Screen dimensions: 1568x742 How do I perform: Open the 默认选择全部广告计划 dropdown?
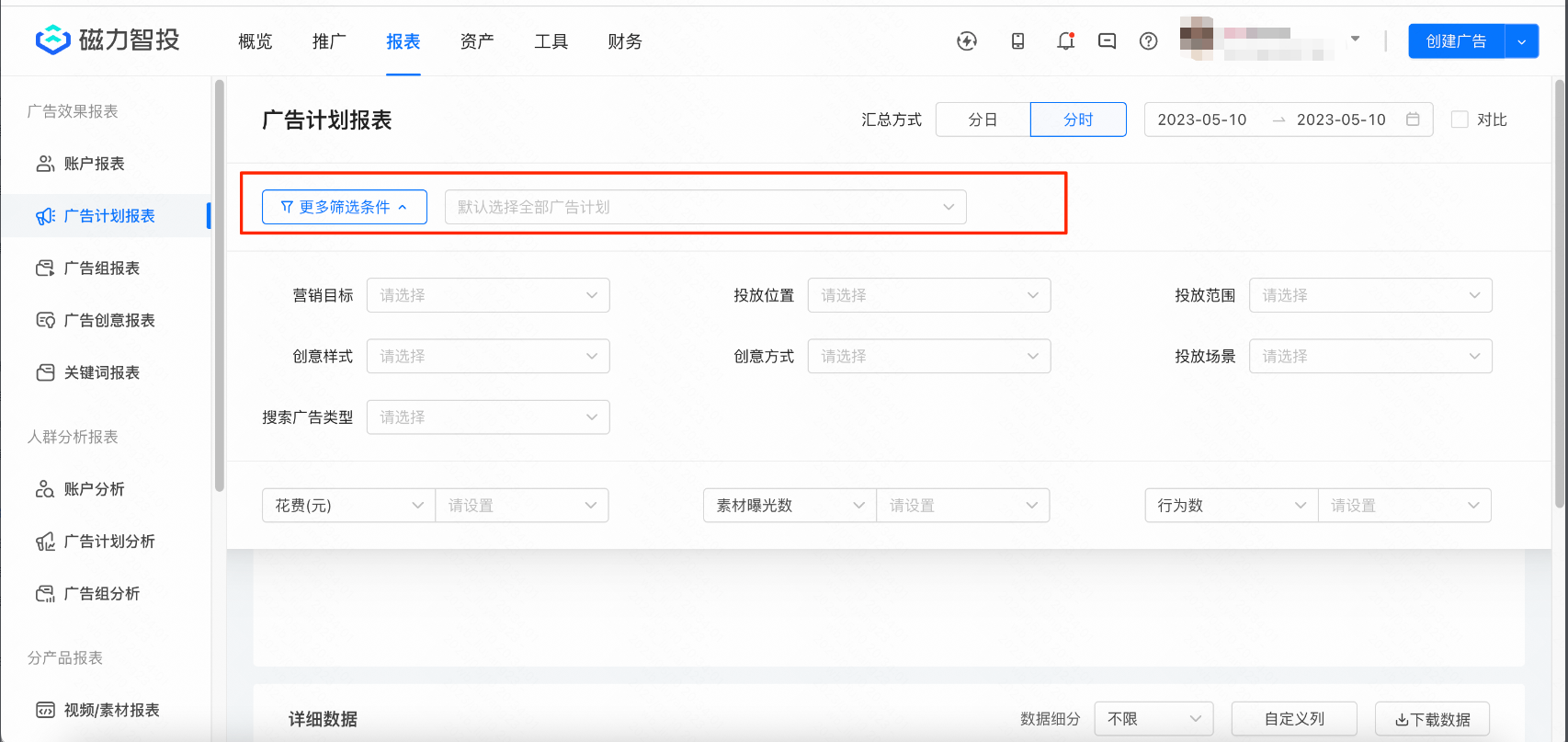[x=706, y=207]
